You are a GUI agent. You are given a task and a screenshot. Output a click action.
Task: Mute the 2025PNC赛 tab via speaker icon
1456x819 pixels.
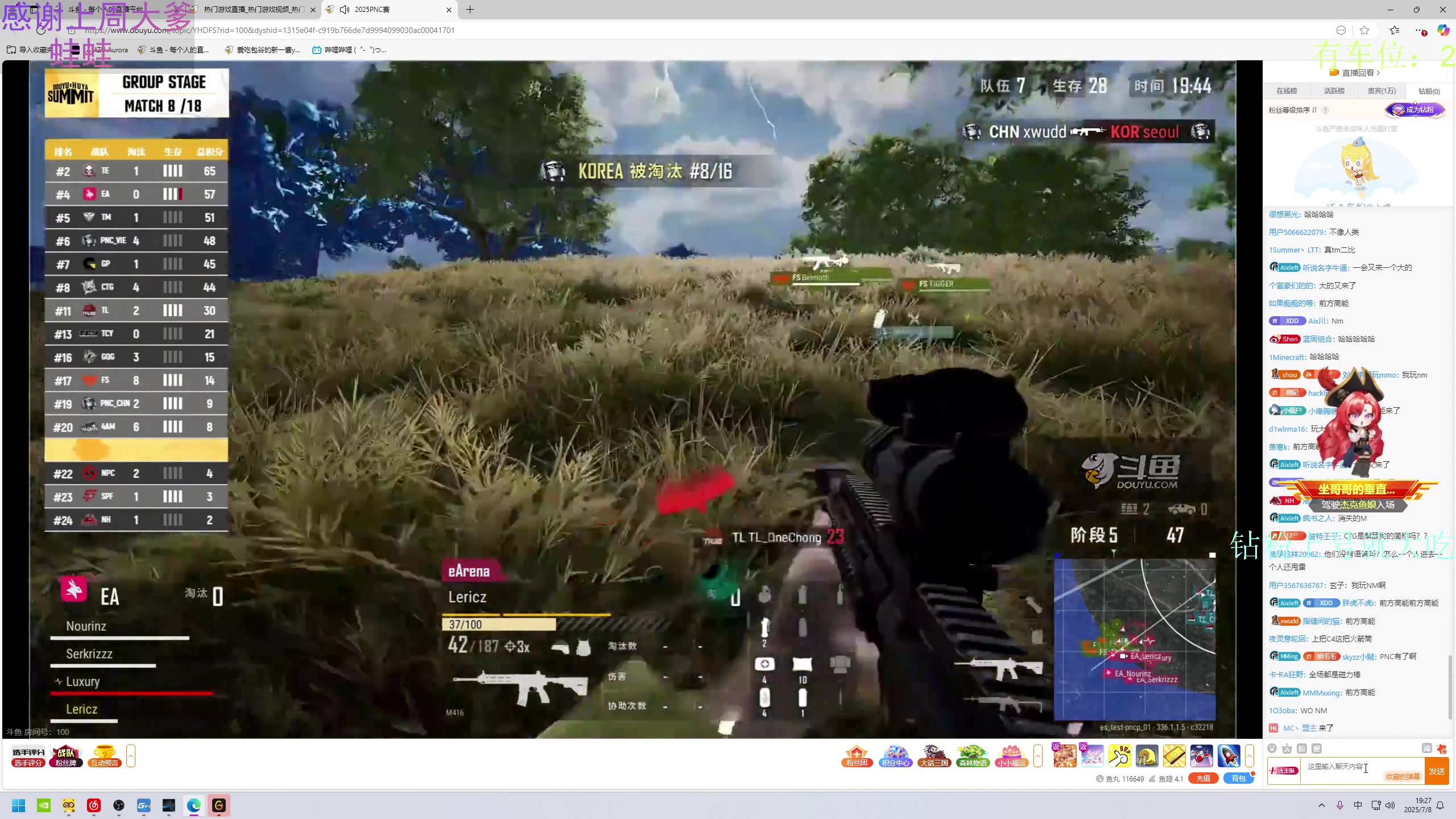coord(345,10)
